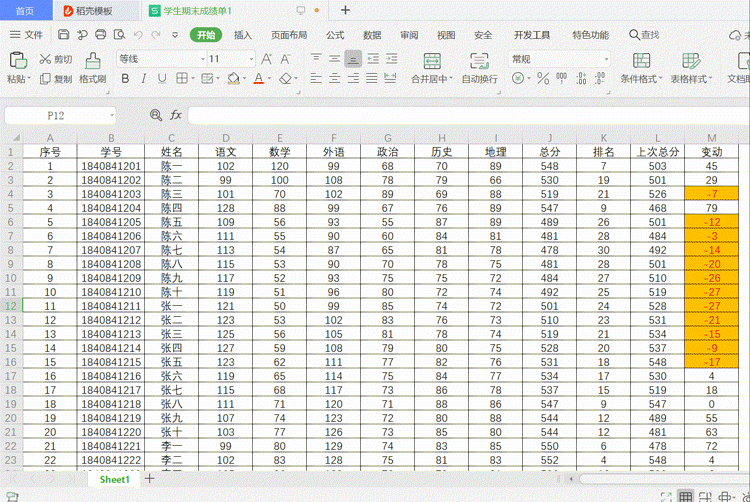The image size is (750, 502).
Task: Open the font size 11 dropdown
Action: click(251, 59)
